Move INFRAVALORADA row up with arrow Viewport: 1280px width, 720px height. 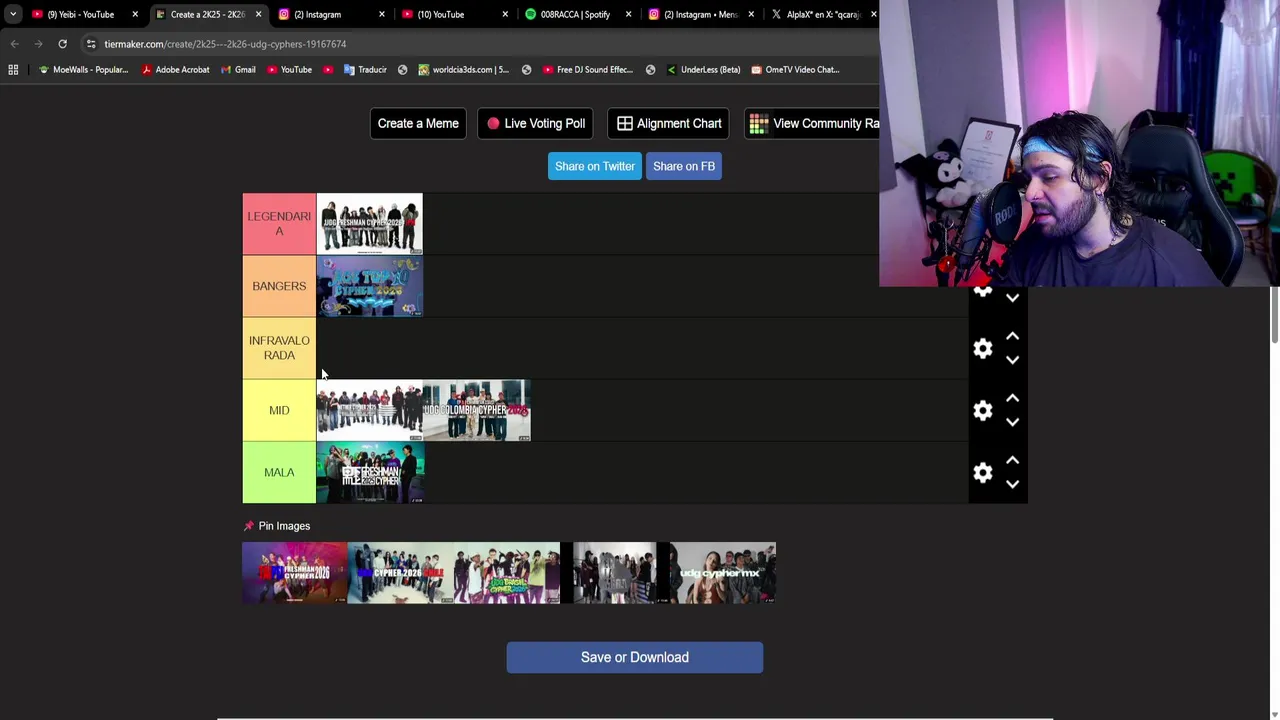[1012, 337]
